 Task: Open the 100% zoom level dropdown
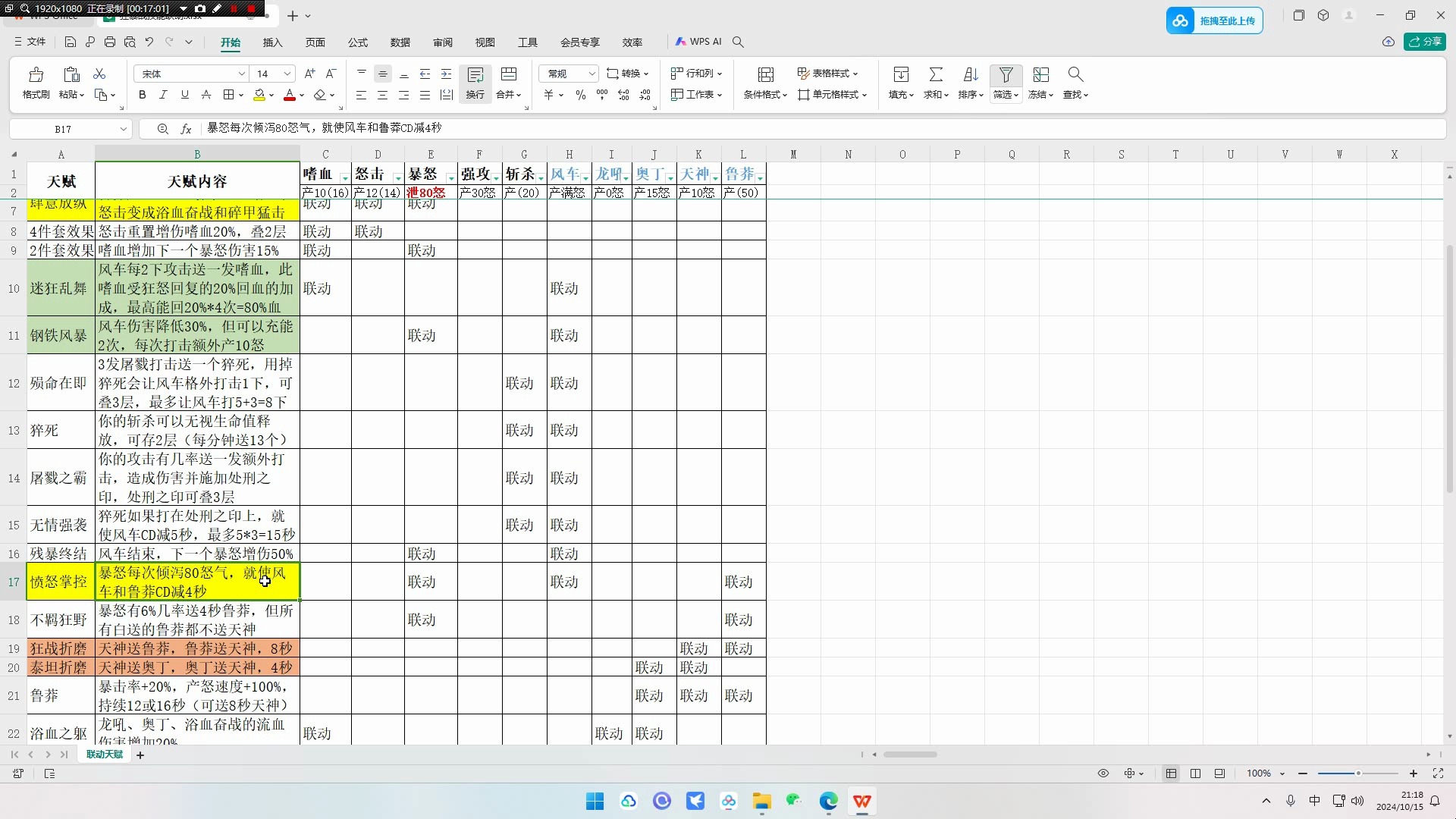pos(1282,773)
